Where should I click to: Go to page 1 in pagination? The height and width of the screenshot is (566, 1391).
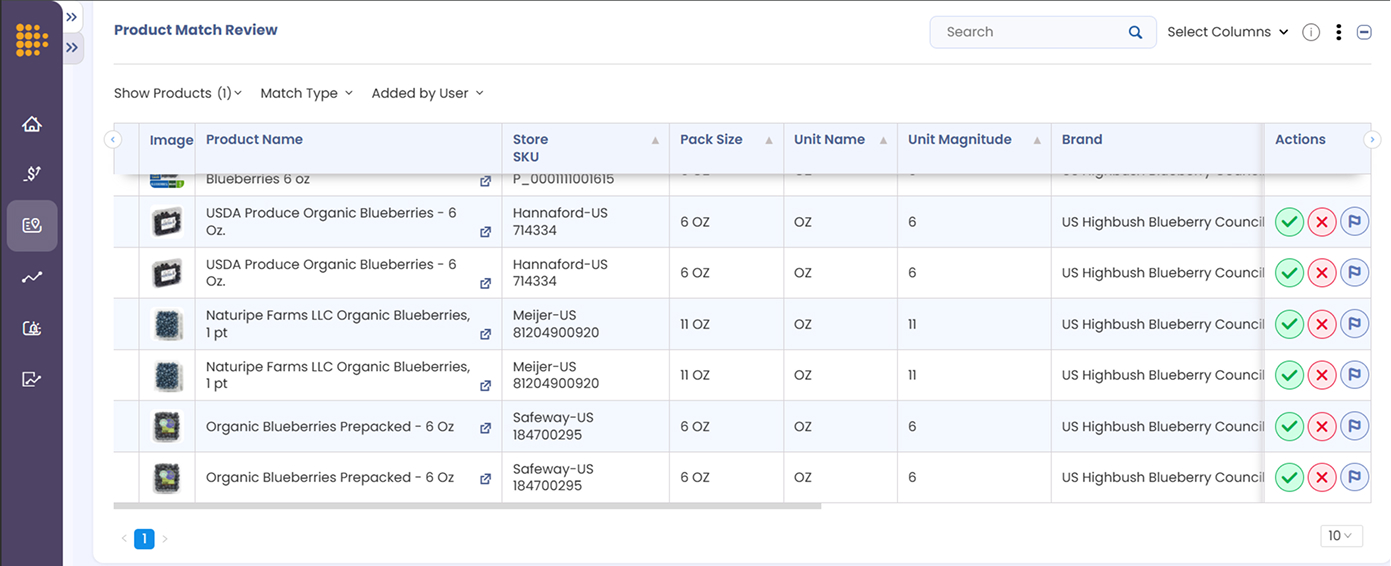[x=144, y=539]
